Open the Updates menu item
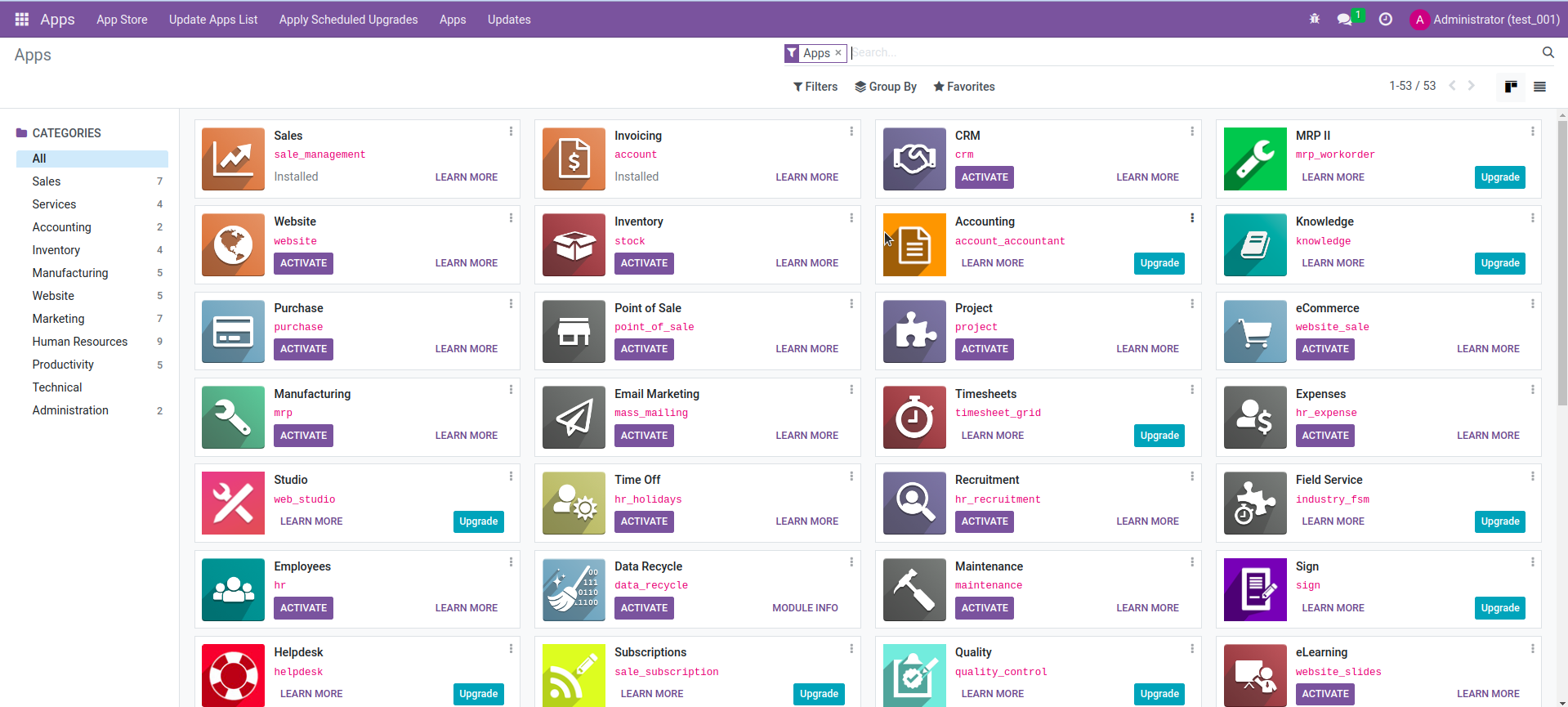Image resolution: width=1568 pixels, height=707 pixels. pyautogui.click(x=509, y=19)
